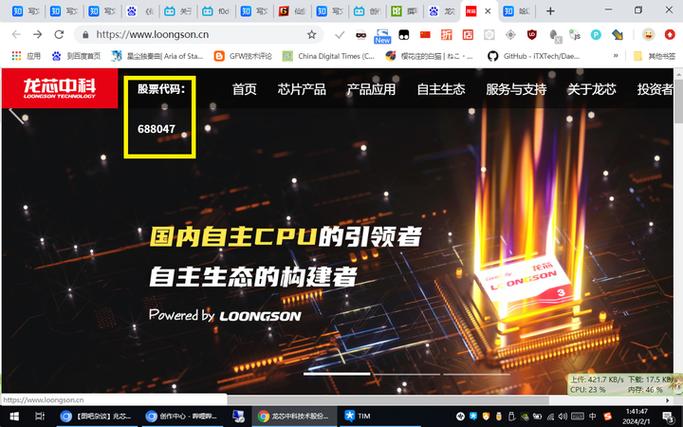This screenshot has width=683, height=427.
Task: Open the Windows notification center icon
Action: pos(667,417)
